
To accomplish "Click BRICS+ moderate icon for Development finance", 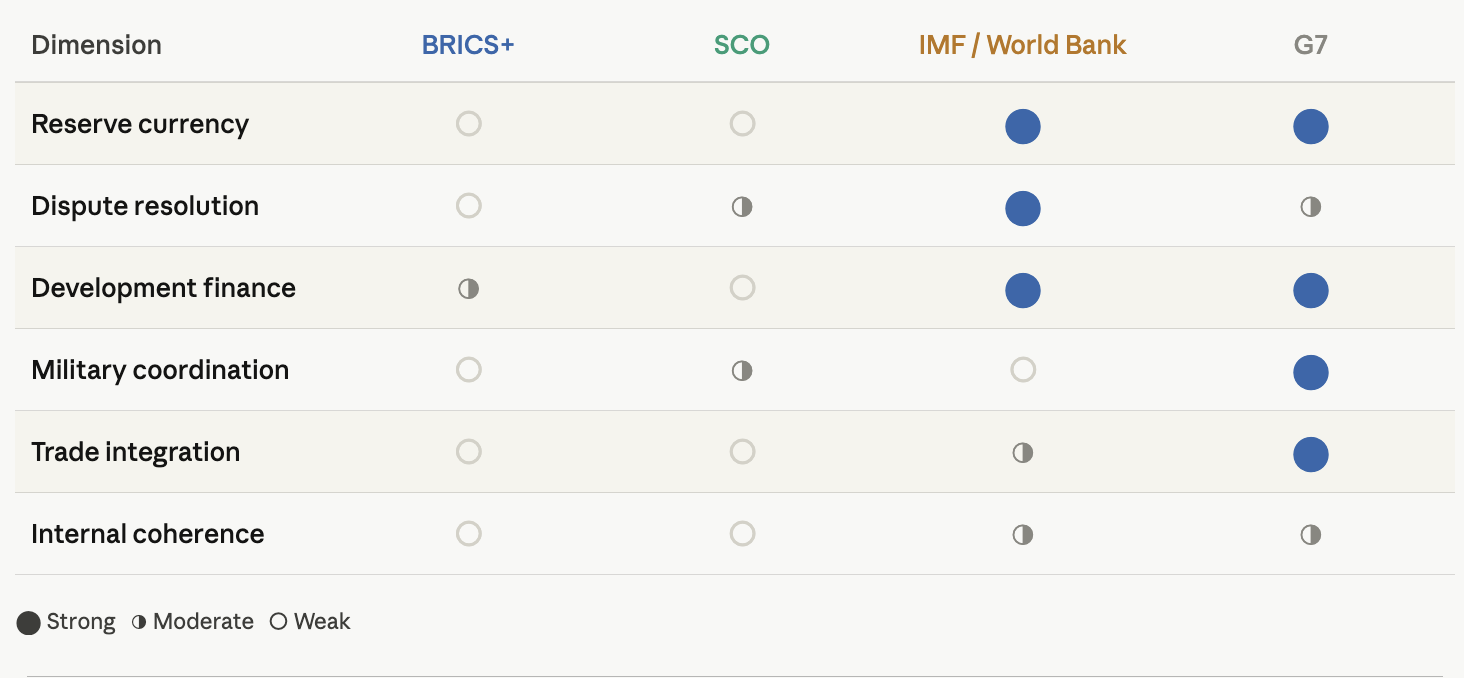I will (x=468, y=289).
